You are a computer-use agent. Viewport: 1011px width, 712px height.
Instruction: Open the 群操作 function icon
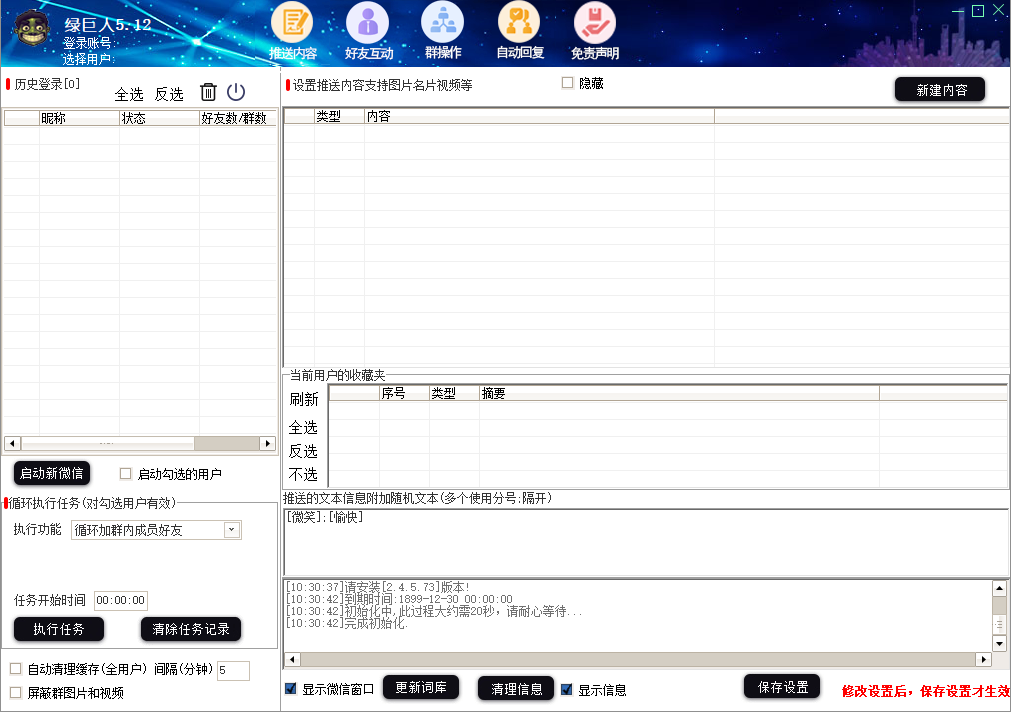[x=442, y=22]
